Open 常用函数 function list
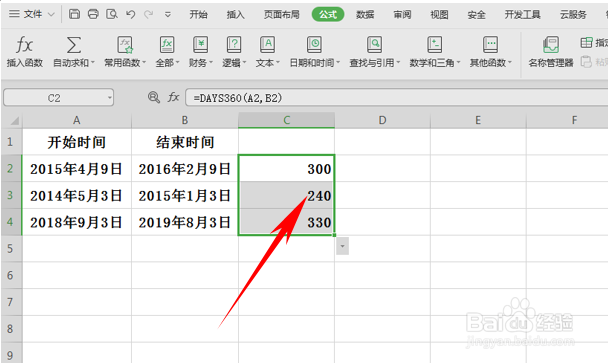The width and height of the screenshot is (608, 363). (125, 51)
